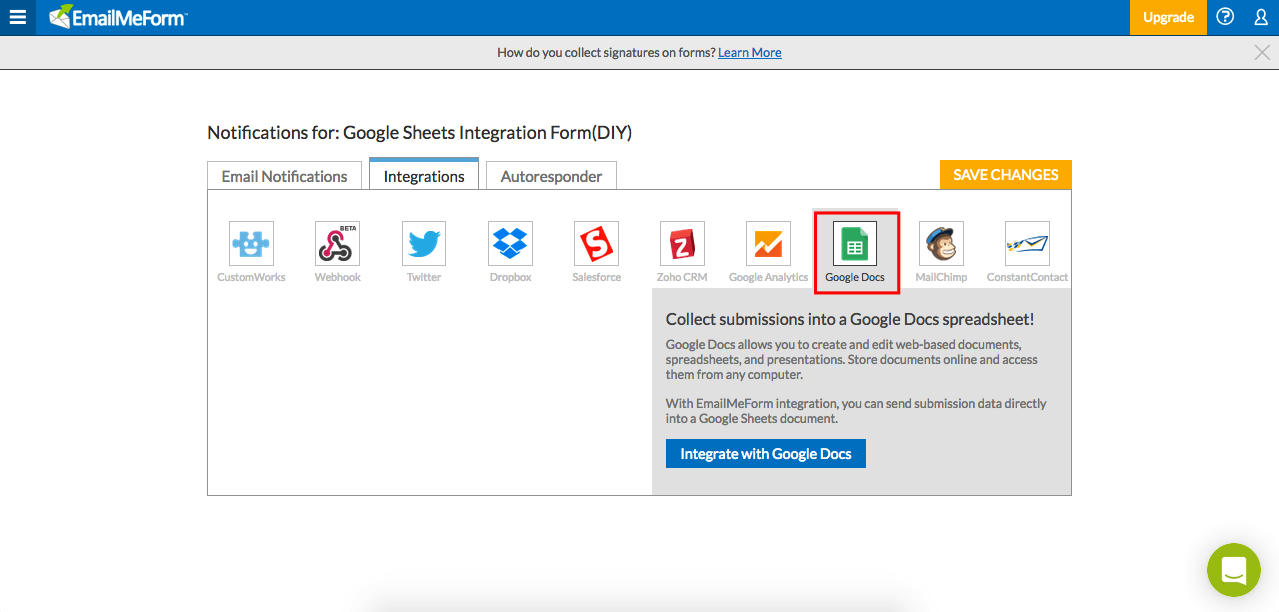Select the Webhook beta integration icon
The image size is (1279, 612).
pyautogui.click(x=337, y=244)
